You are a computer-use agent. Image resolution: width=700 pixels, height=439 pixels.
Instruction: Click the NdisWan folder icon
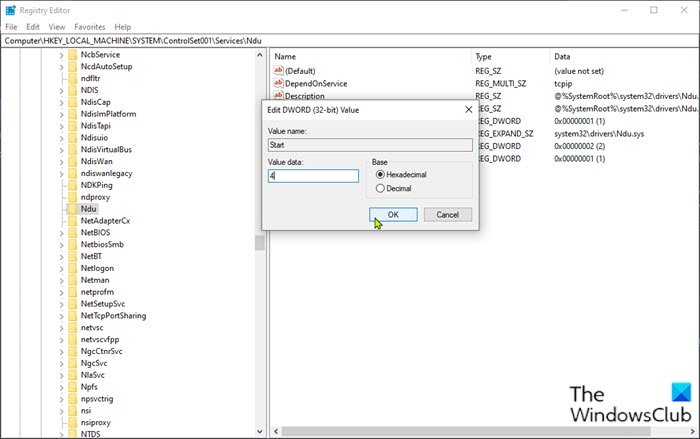coord(73,161)
